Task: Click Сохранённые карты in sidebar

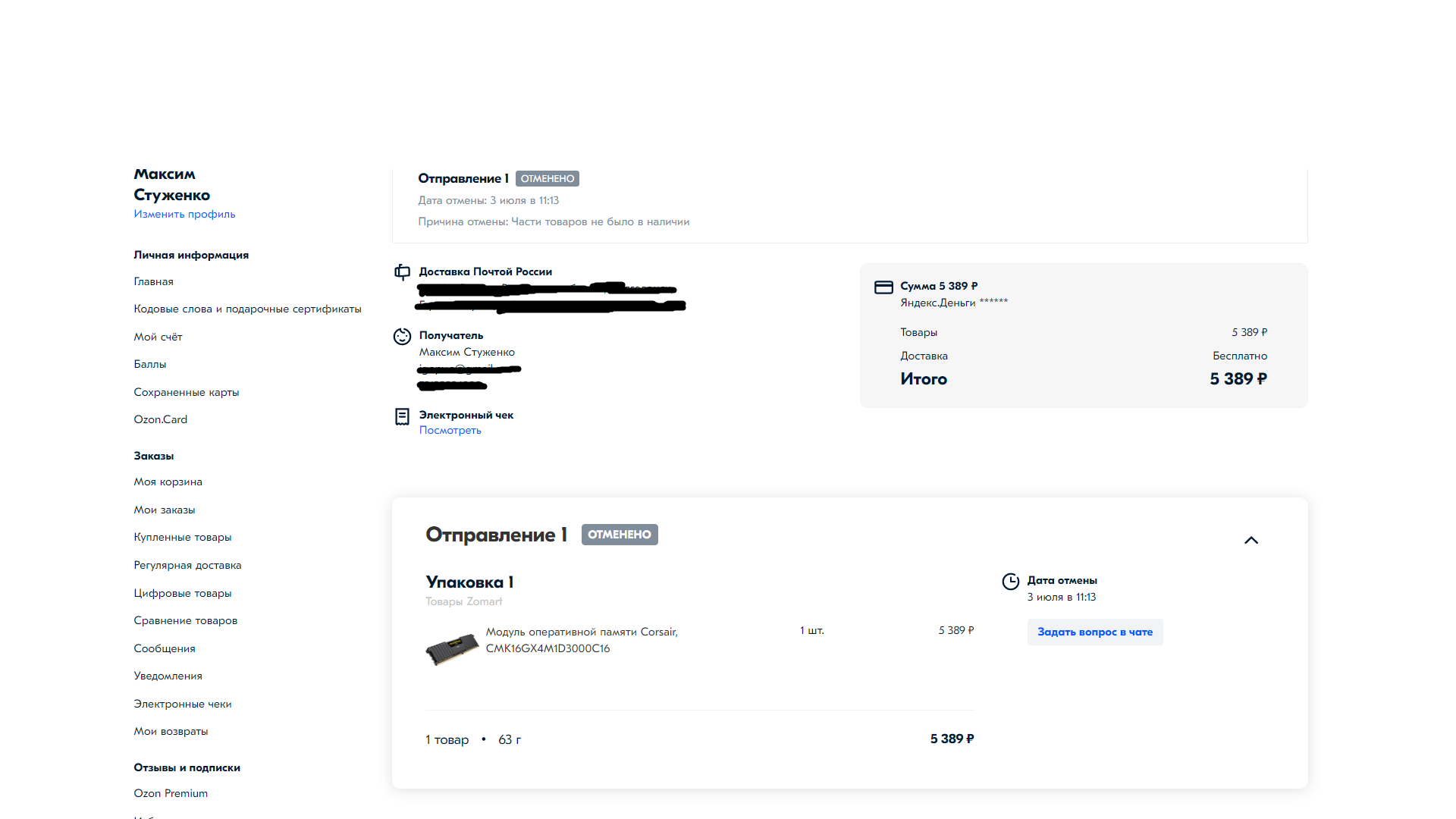Action: point(187,391)
